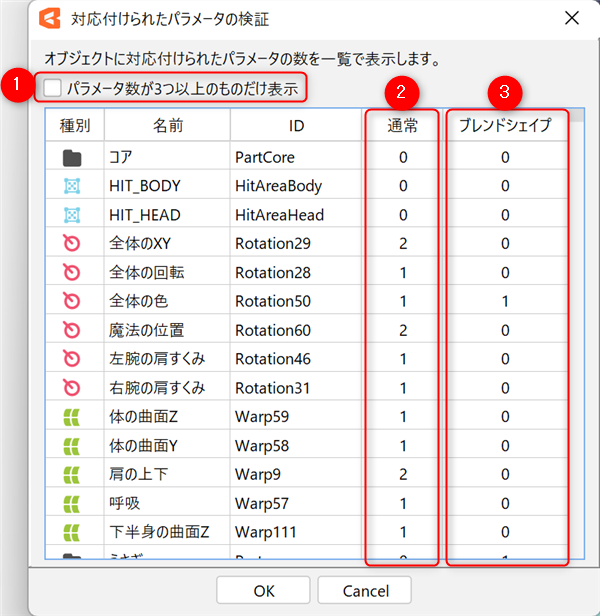Sort by the ブレンドシェイプ column header

click(506, 126)
